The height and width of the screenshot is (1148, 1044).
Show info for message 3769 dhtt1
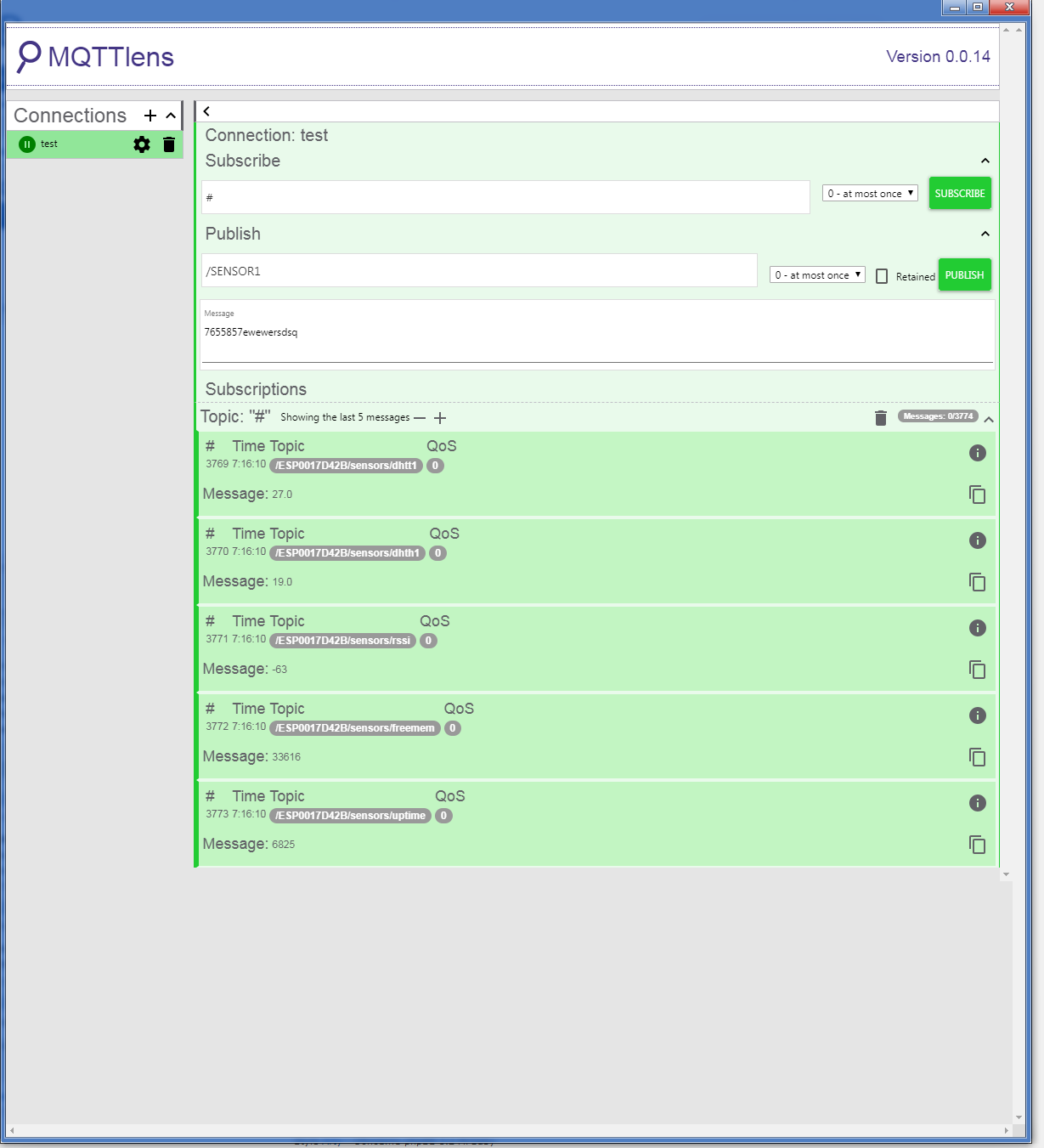[x=978, y=453]
